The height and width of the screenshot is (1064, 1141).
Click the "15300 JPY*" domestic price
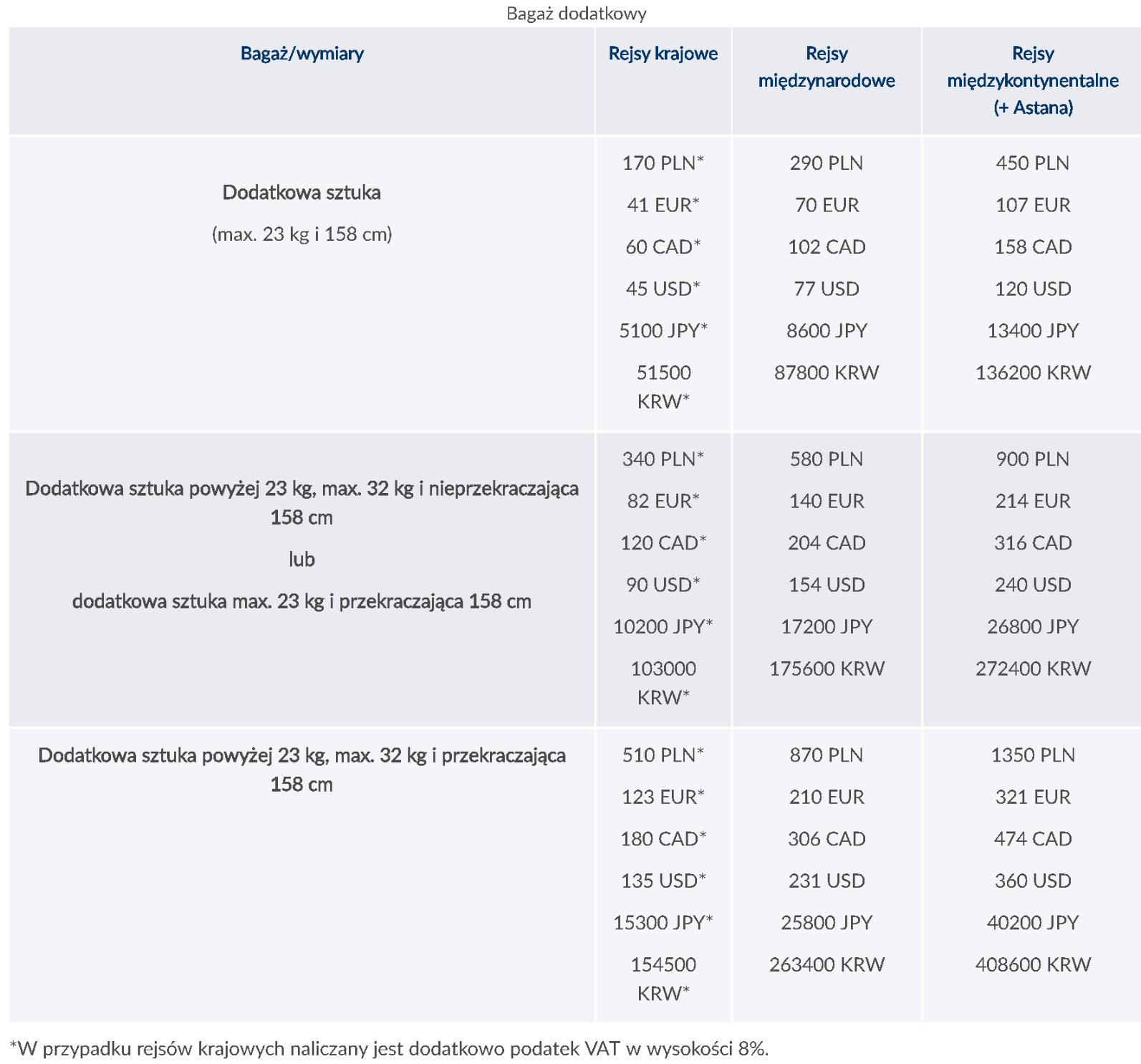663,923
